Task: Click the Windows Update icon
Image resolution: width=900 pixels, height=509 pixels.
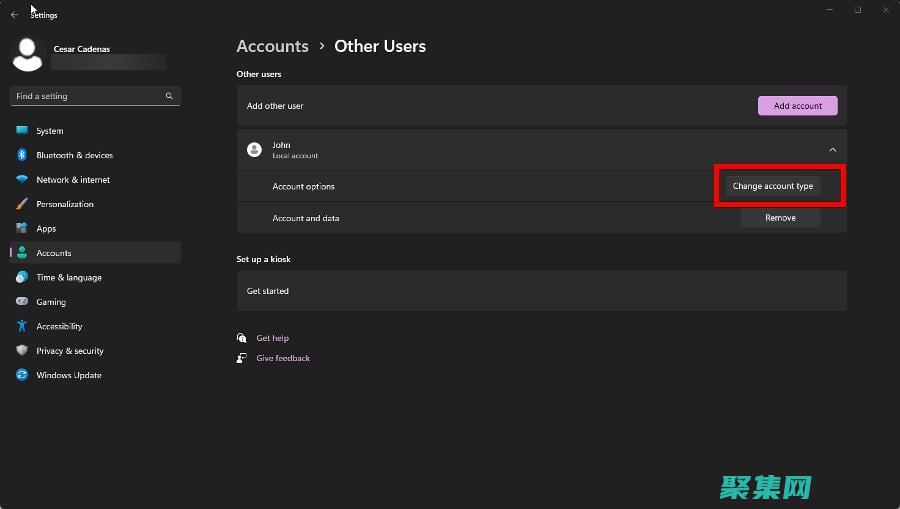Action: tap(22, 375)
